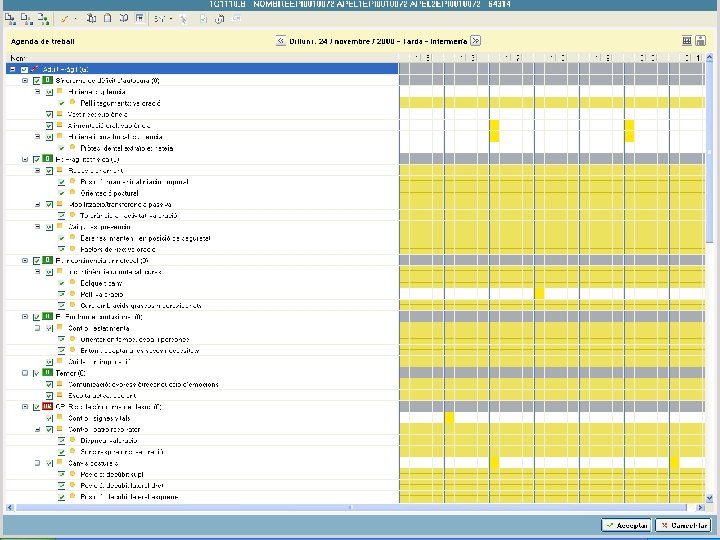This screenshot has width=720, height=540.
Task: Open the grid view icon at top right
Action: 687,41
